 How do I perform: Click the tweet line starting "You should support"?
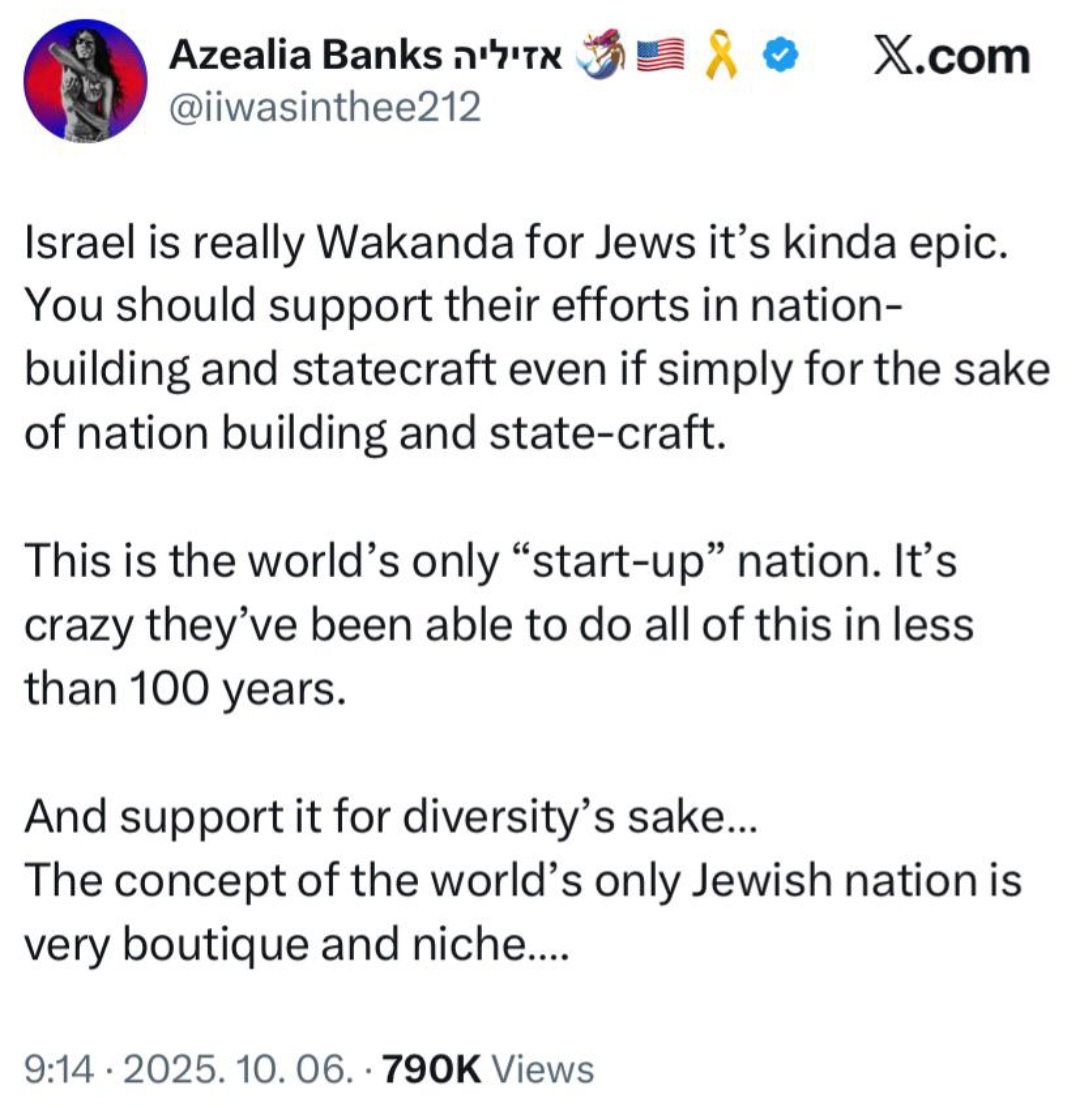point(463,306)
